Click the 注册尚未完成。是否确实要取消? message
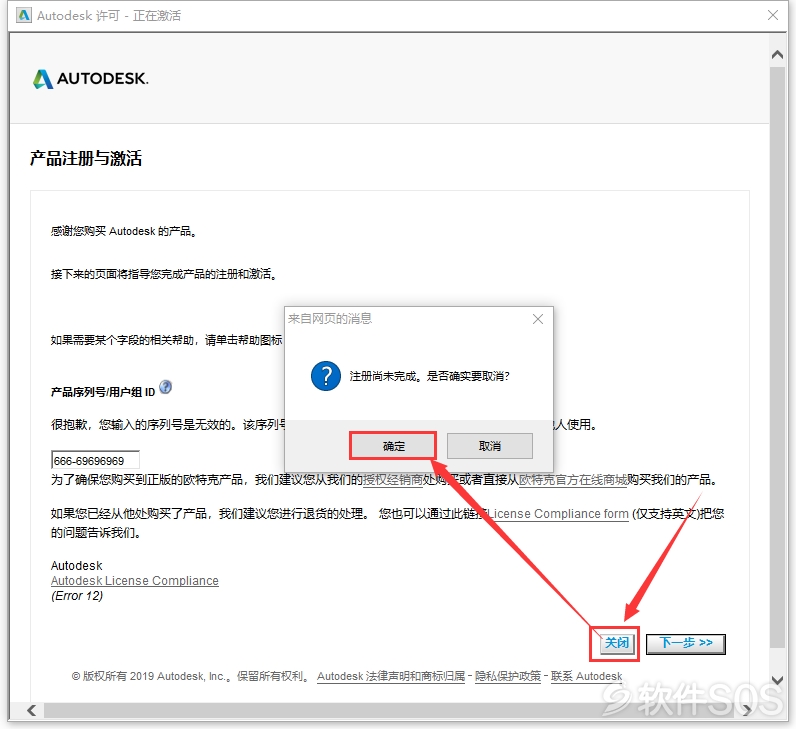 (429, 376)
